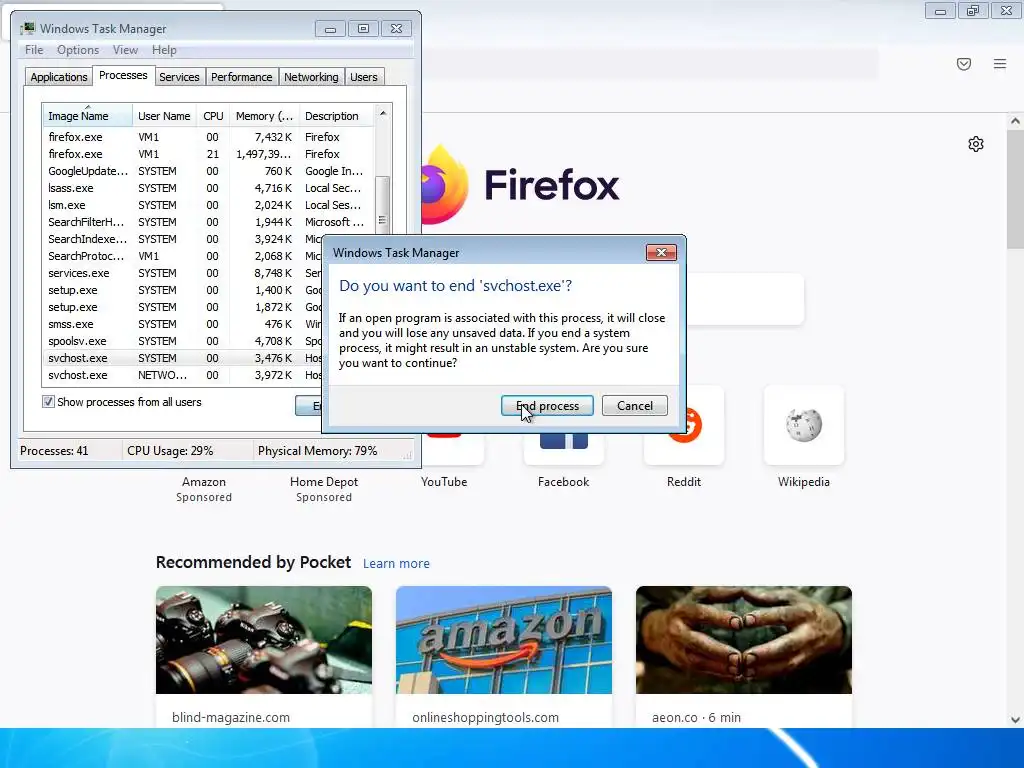
Task: Open the Firefox new tab settings gear
Action: coord(976,144)
